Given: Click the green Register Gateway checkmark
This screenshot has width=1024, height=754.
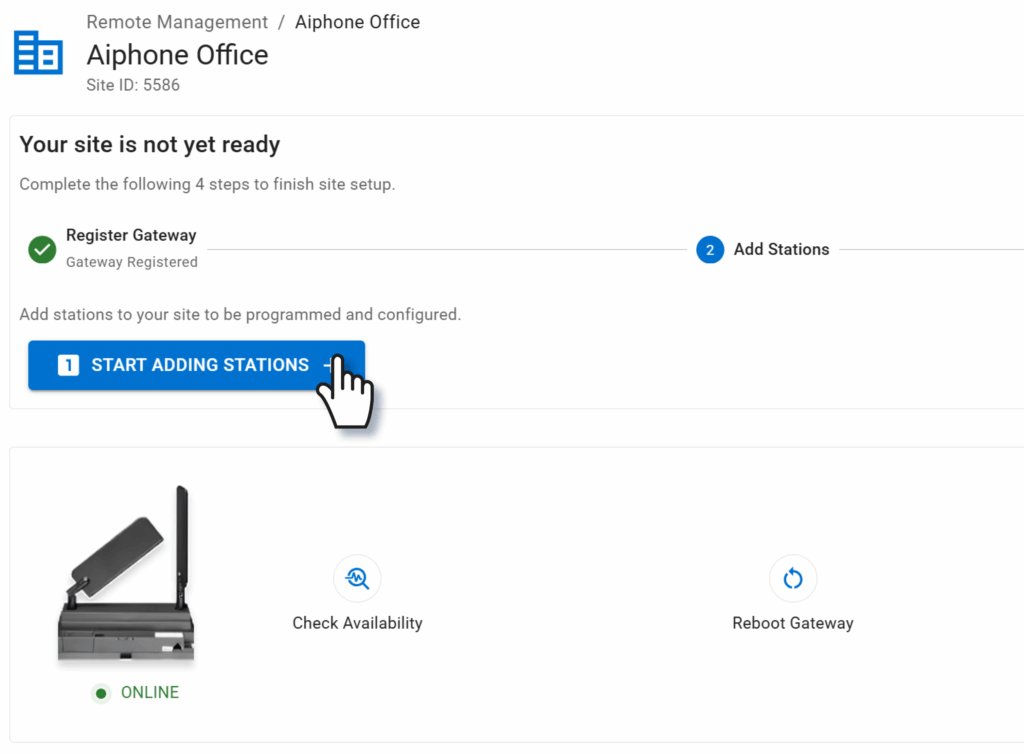Looking at the screenshot, I should tap(42, 249).
